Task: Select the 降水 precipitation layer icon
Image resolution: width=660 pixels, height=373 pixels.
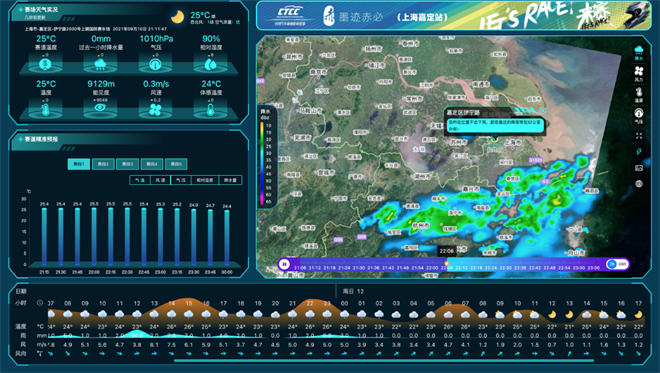Action: 639,53
